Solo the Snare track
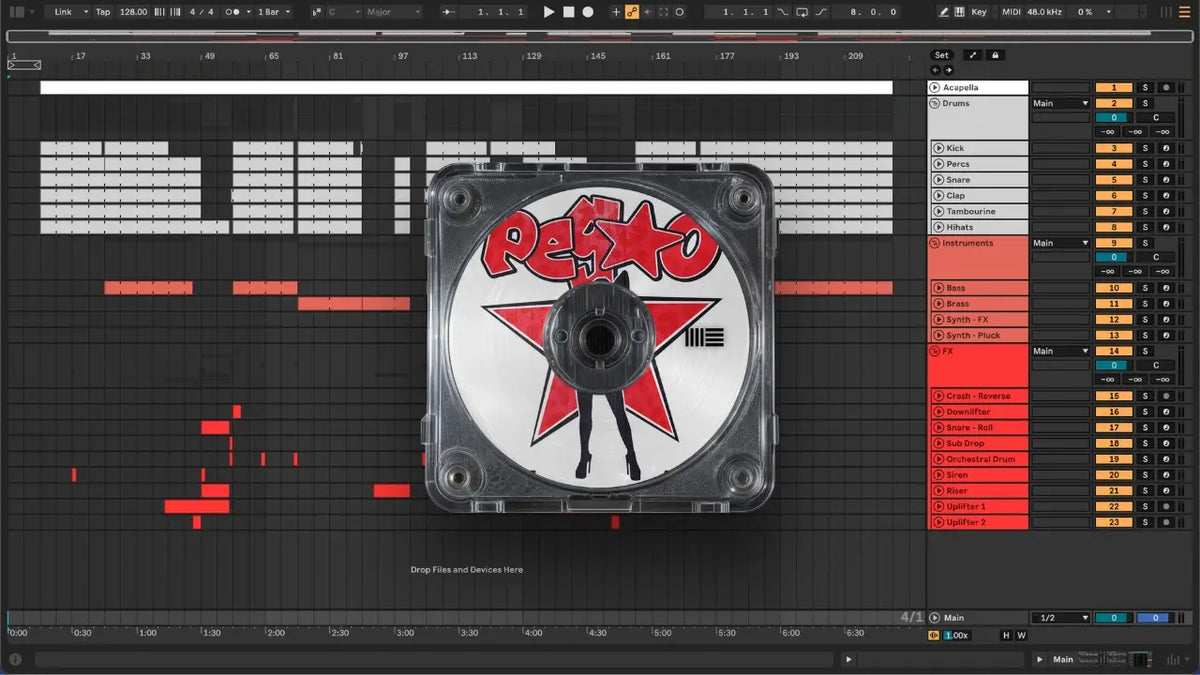 [x=1146, y=180]
